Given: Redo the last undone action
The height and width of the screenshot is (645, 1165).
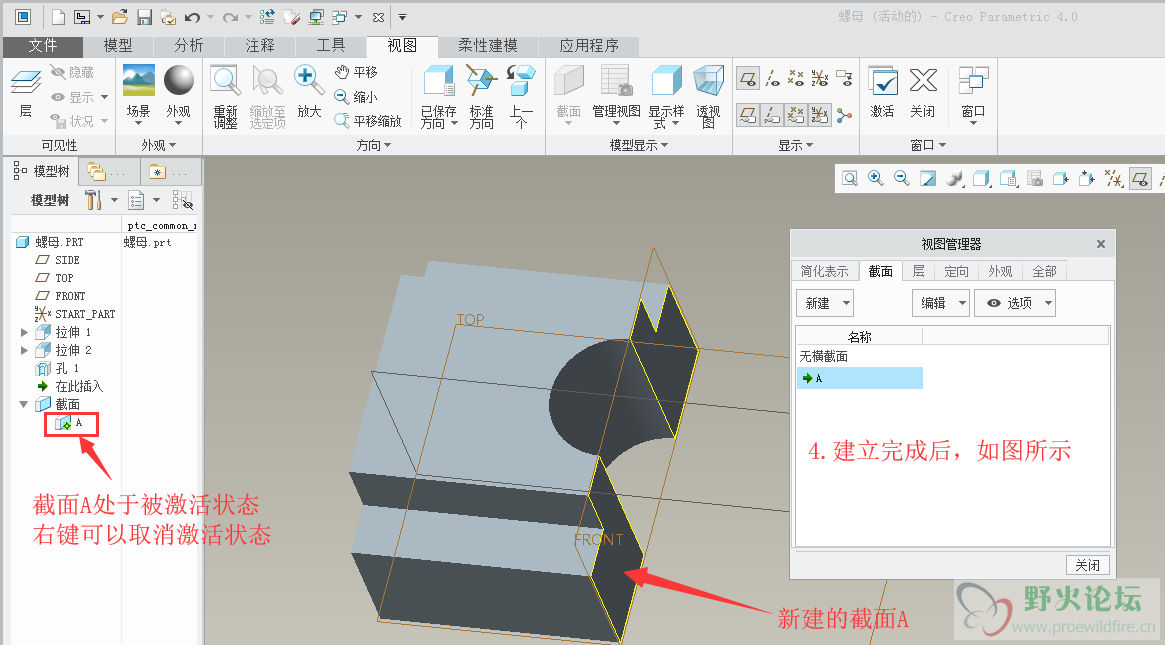Looking at the screenshot, I should [x=230, y=16].
